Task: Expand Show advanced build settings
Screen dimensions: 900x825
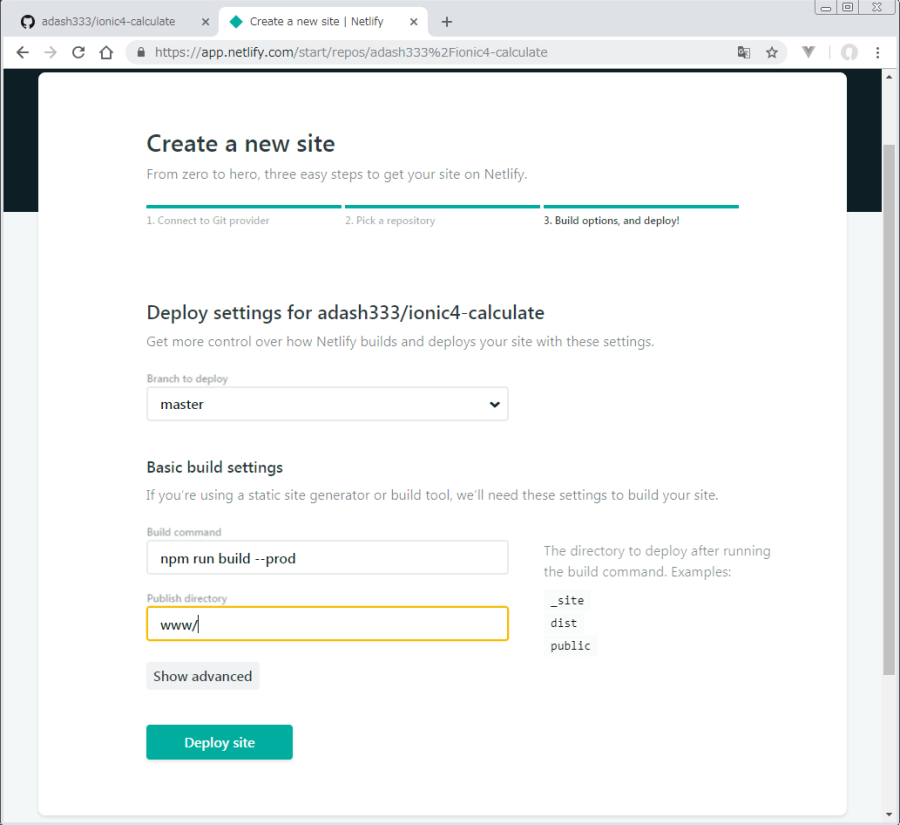Action: coord(202,676)
